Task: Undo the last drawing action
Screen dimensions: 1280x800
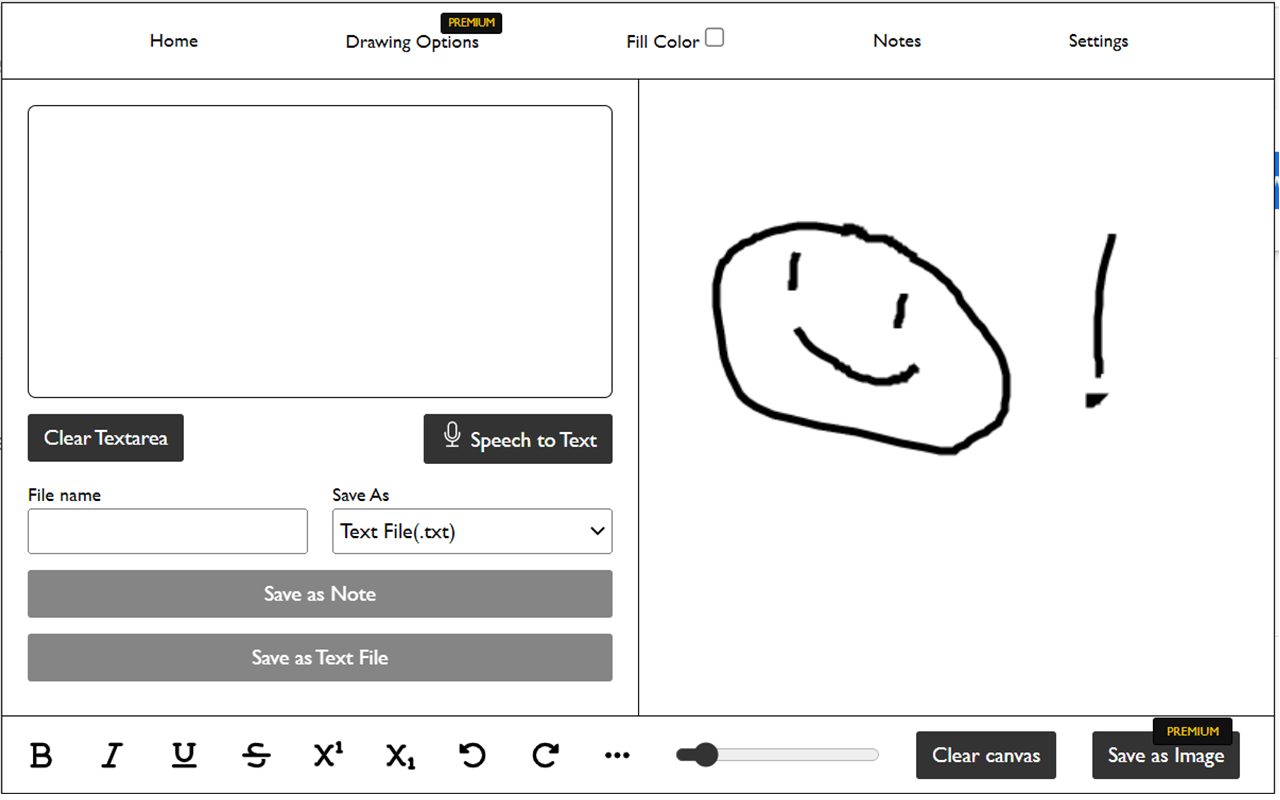Action: pos(472,756)
